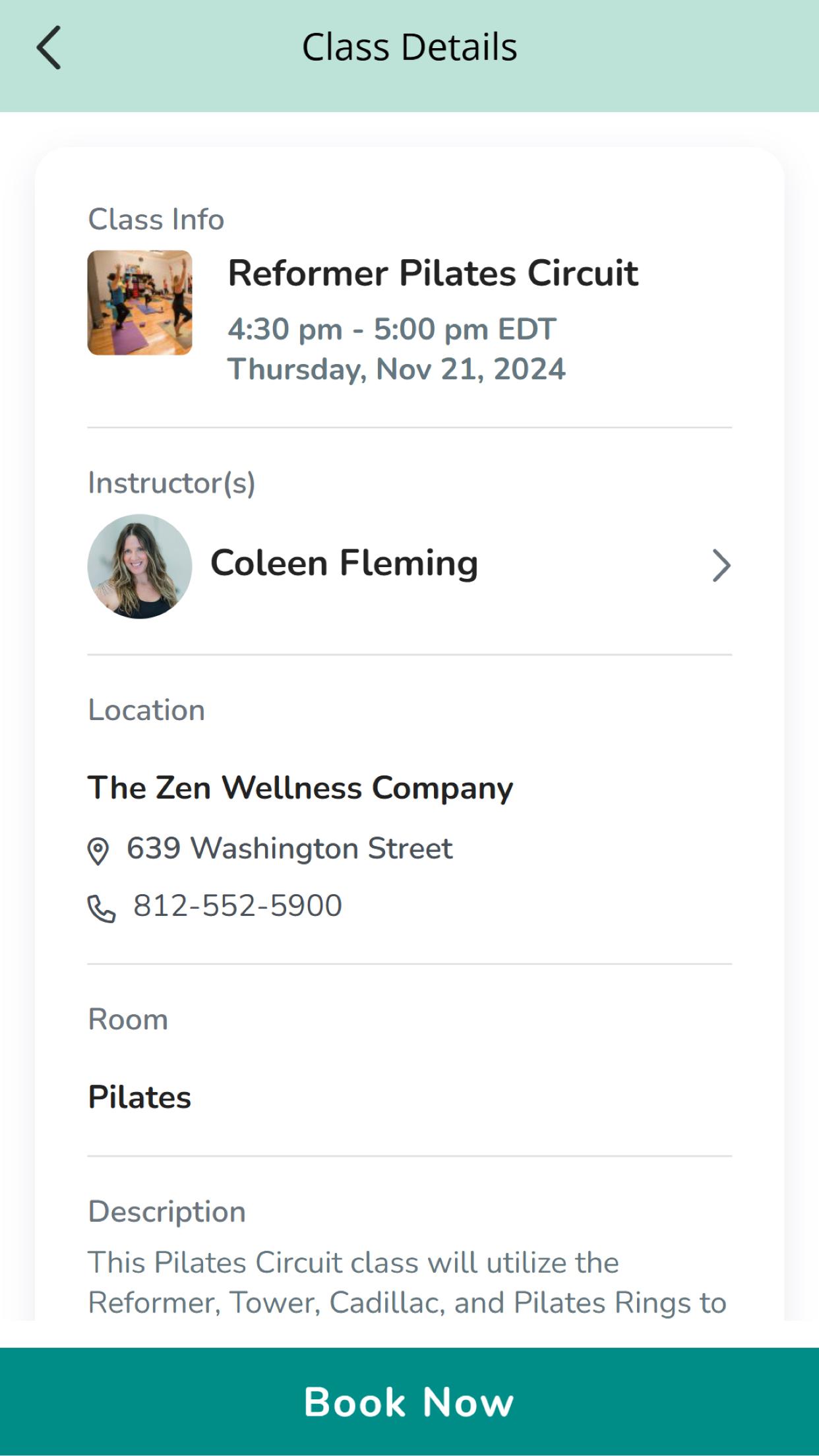Open the Reformer Pilates class thumbnail
The image size is (819, 1456).
pos(140,303)
